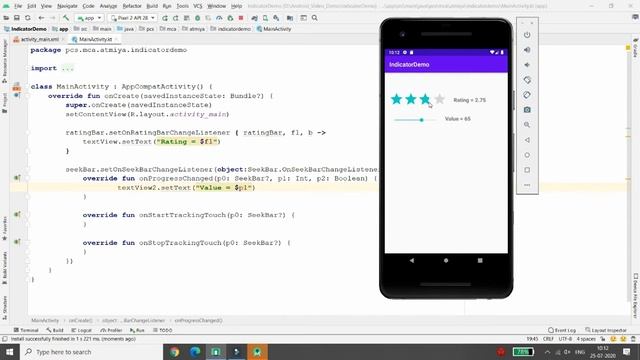Open the Logcat tool window
The image size is (640, 360).
click(x=81, y=330)
